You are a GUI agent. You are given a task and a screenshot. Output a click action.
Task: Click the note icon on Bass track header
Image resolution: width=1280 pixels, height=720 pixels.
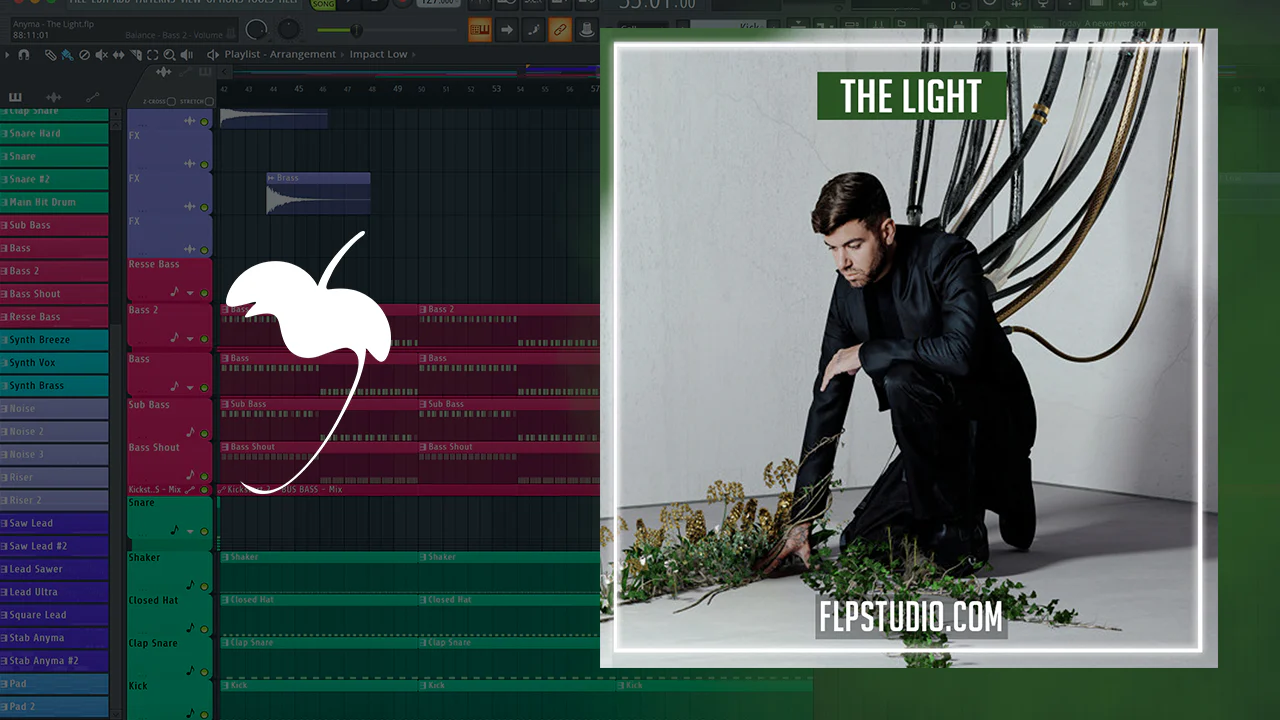pos(174,385)
